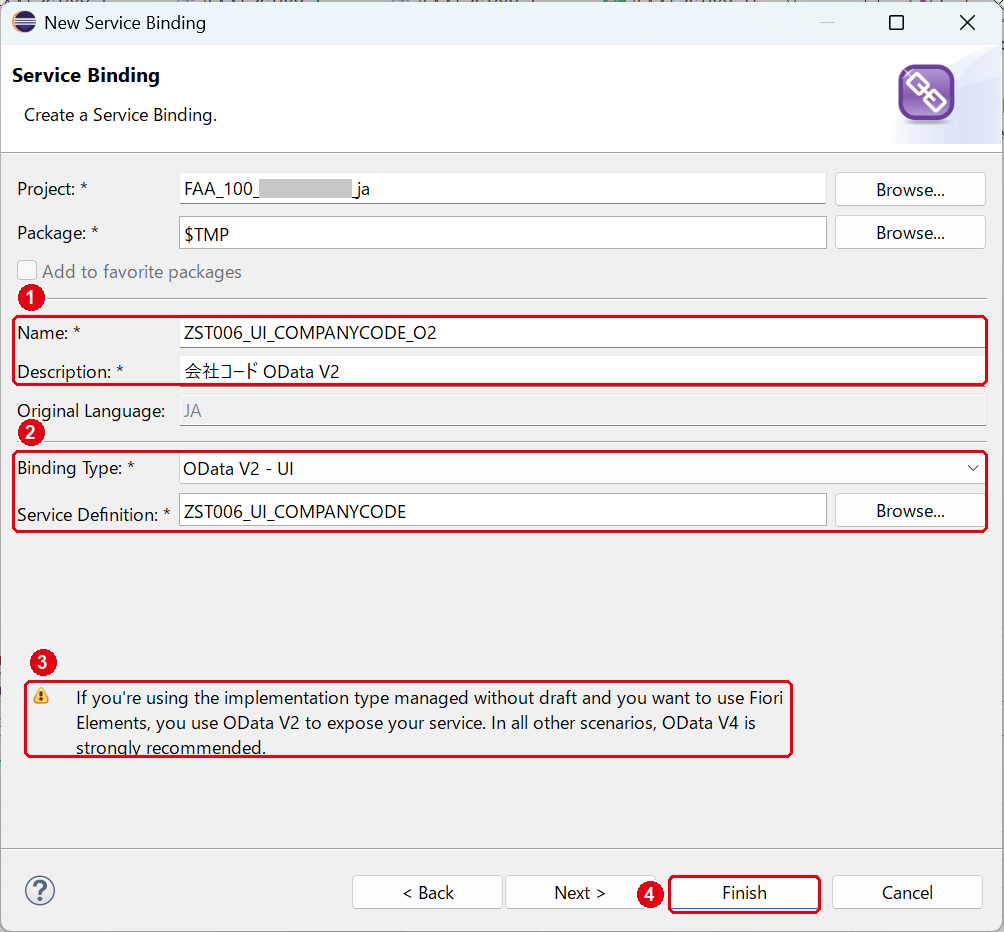Click the help question mark icon
The width and height of the screenshot is (1004, 932).
(x=40, y=890)
